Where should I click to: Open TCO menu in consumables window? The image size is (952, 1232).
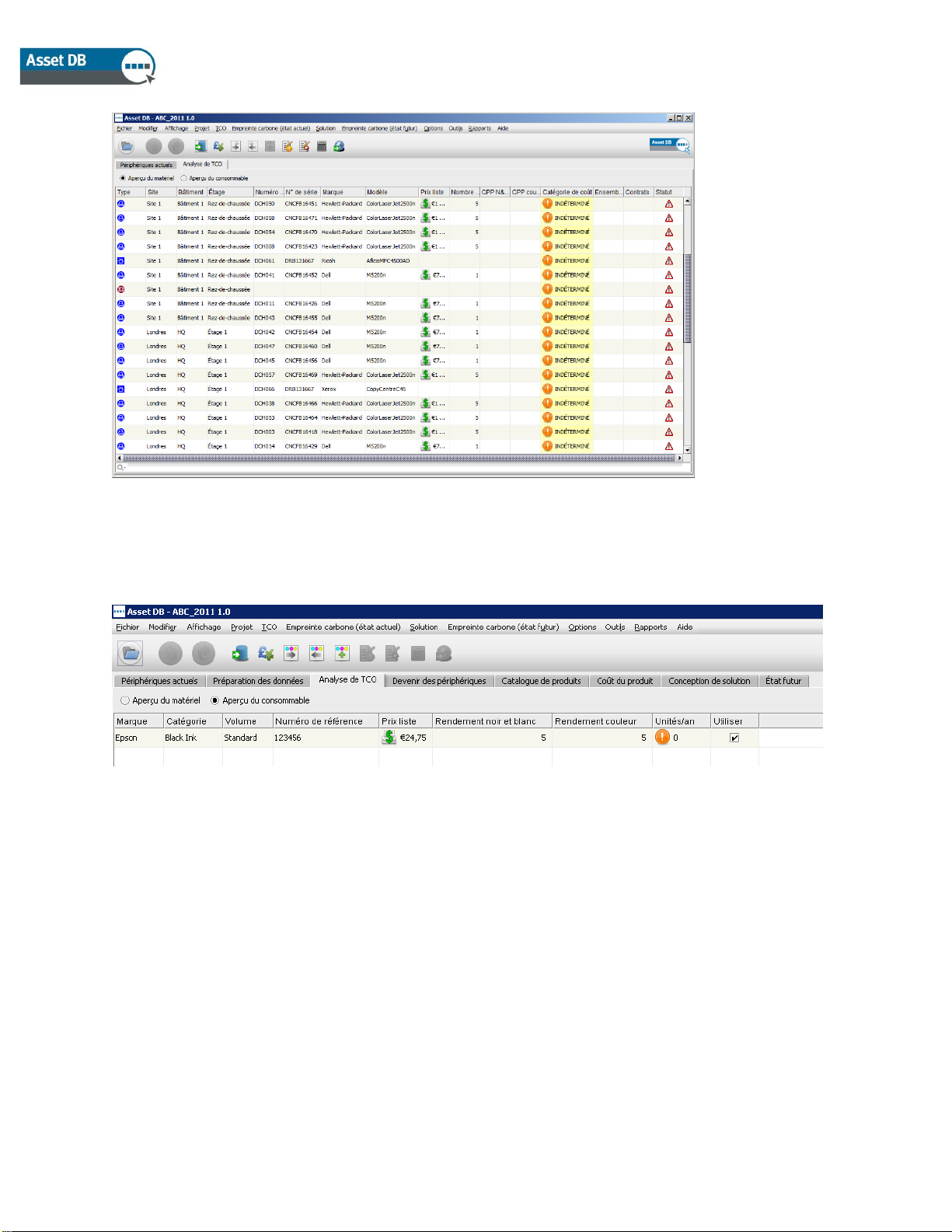pos(269,626)
